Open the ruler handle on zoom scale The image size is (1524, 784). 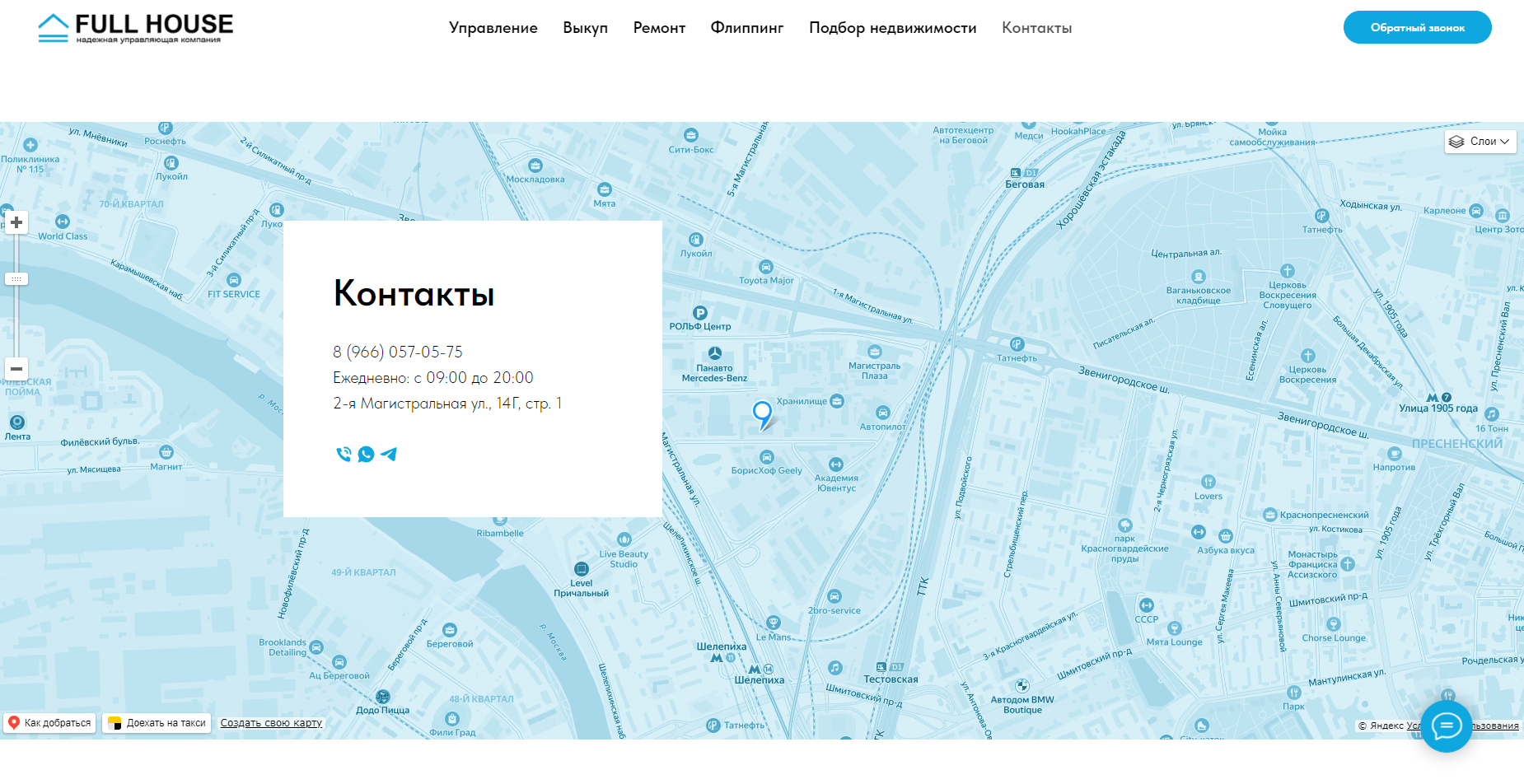tap(16, 278)
